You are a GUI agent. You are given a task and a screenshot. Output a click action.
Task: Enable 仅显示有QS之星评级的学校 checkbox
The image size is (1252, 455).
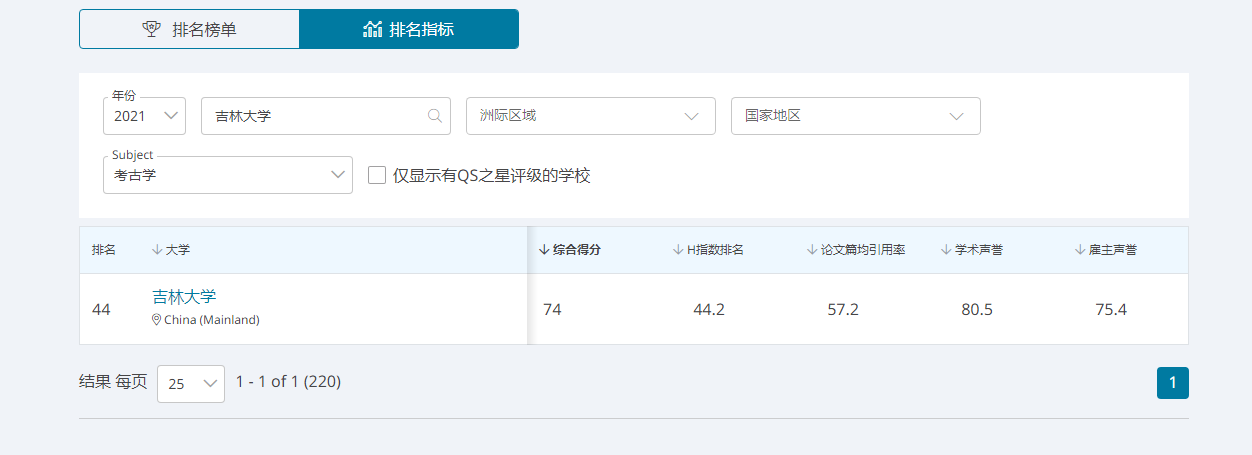[x=377, y=175]
